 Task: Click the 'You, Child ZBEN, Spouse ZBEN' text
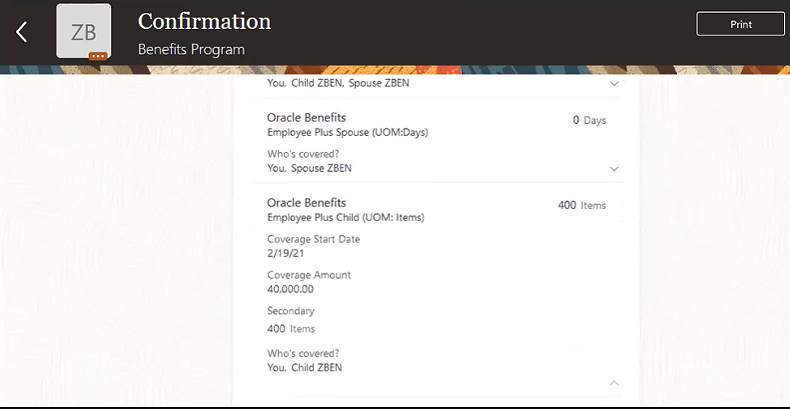(338, 83)
